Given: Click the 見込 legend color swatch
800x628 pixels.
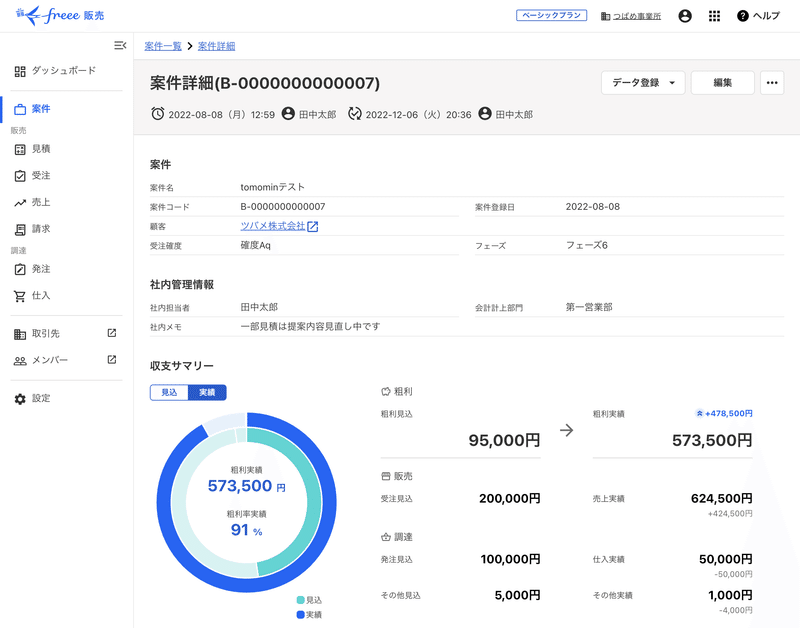Looking at the screenshot, I should tap(301, 600).
